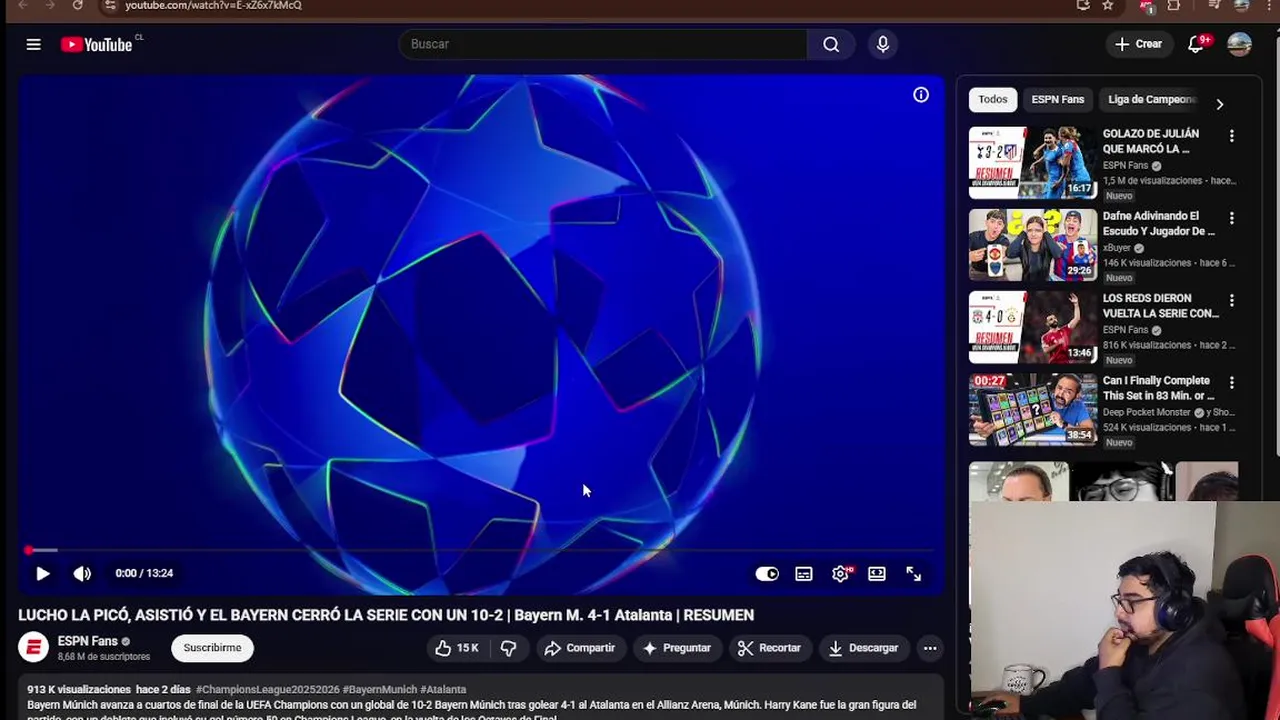1280x720 pixels.
Task: Go to YouTube home via the logo
Action: 97,44
